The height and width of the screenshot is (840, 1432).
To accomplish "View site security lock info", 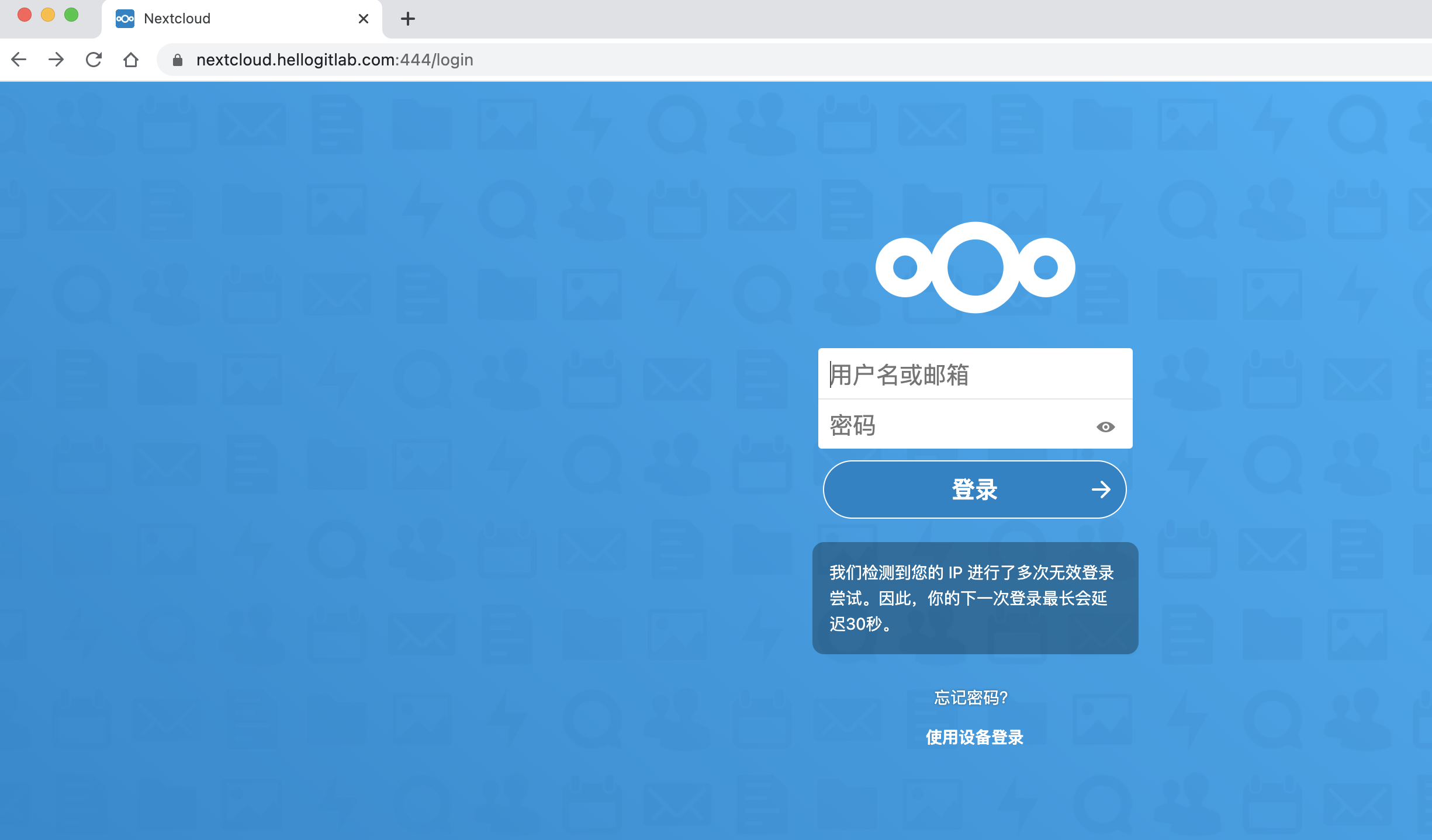I will [x=178, y=60].
